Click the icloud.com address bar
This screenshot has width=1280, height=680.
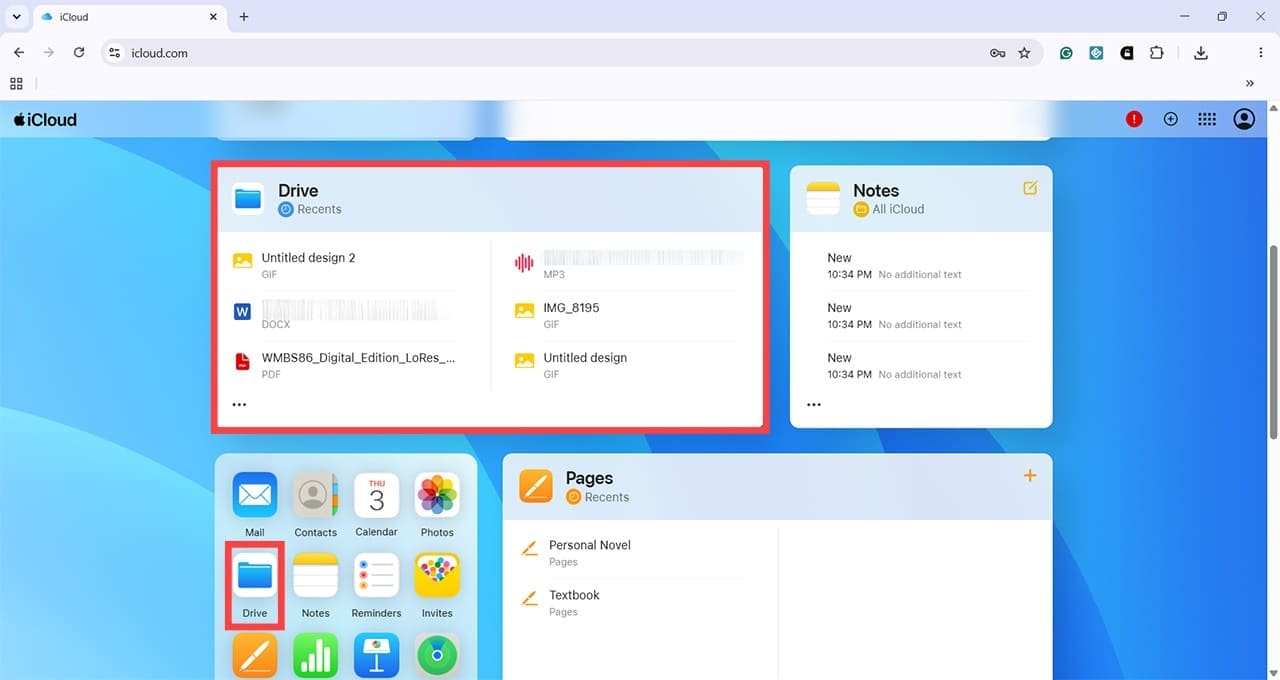(x=574, y=53)
